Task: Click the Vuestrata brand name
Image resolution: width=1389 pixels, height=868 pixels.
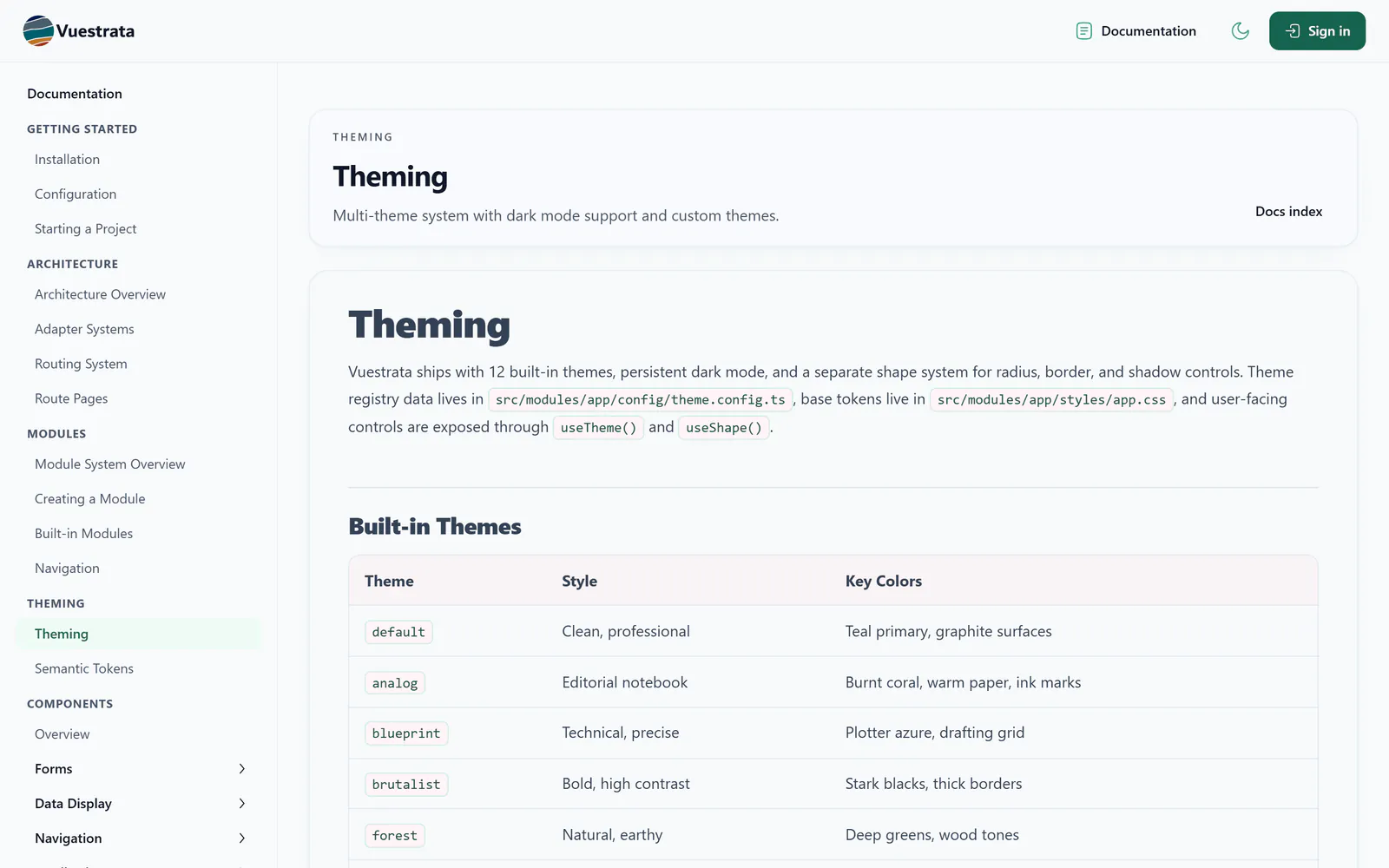Action: [x=95, y=31]
